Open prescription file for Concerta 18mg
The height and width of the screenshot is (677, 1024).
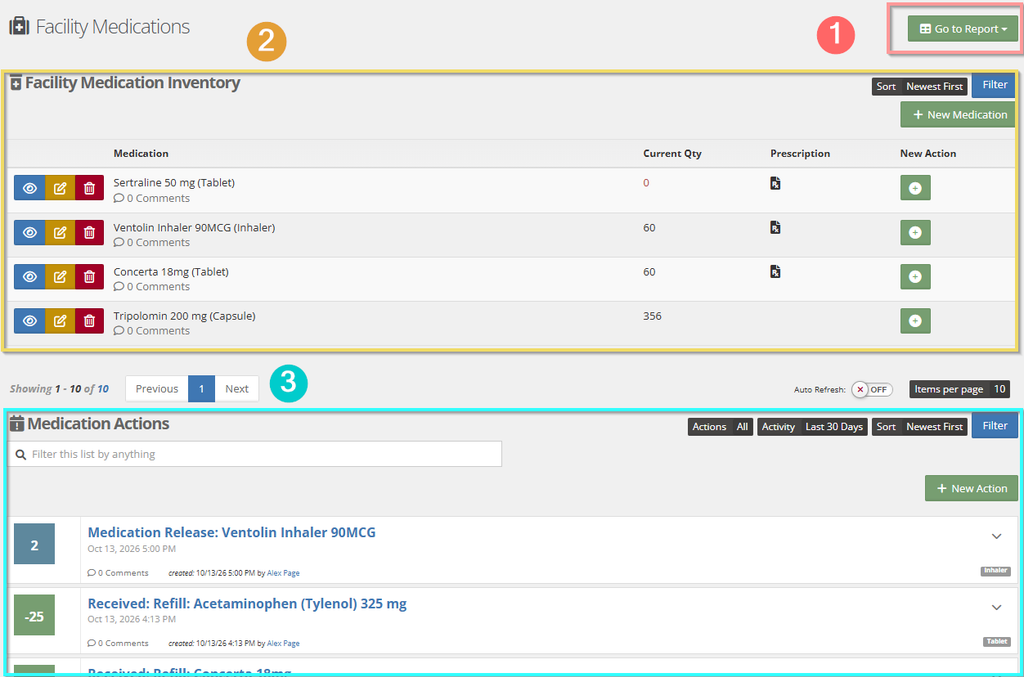click(x=775, y=272)
